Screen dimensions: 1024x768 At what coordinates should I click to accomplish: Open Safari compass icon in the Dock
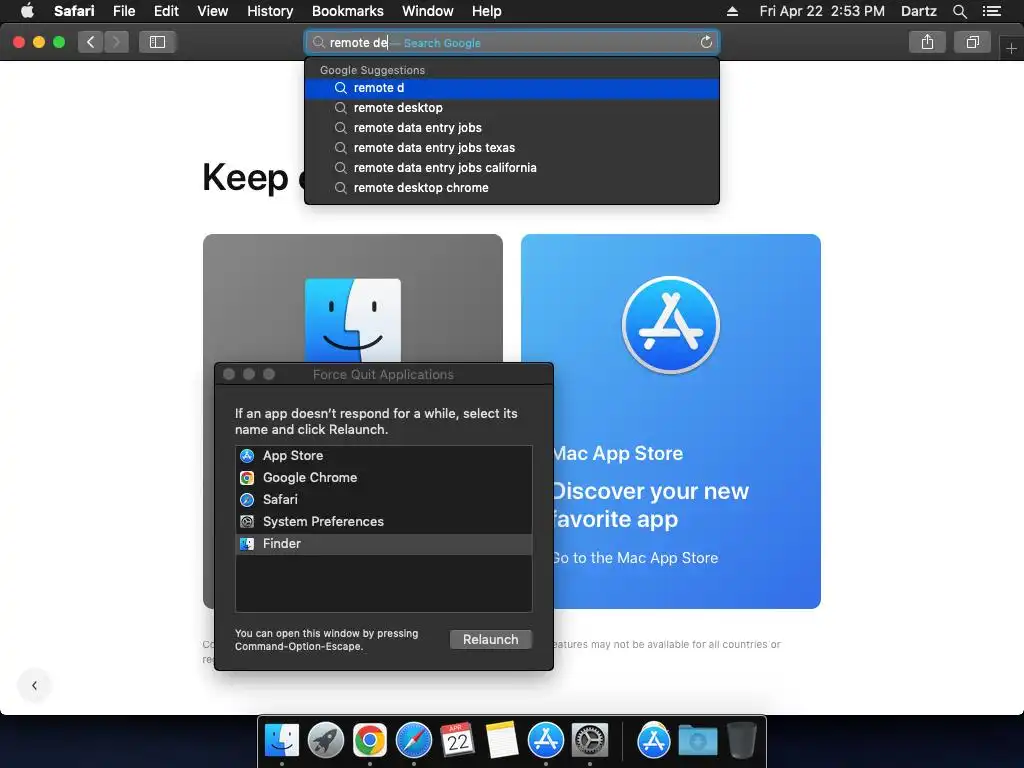click(413, 741)
